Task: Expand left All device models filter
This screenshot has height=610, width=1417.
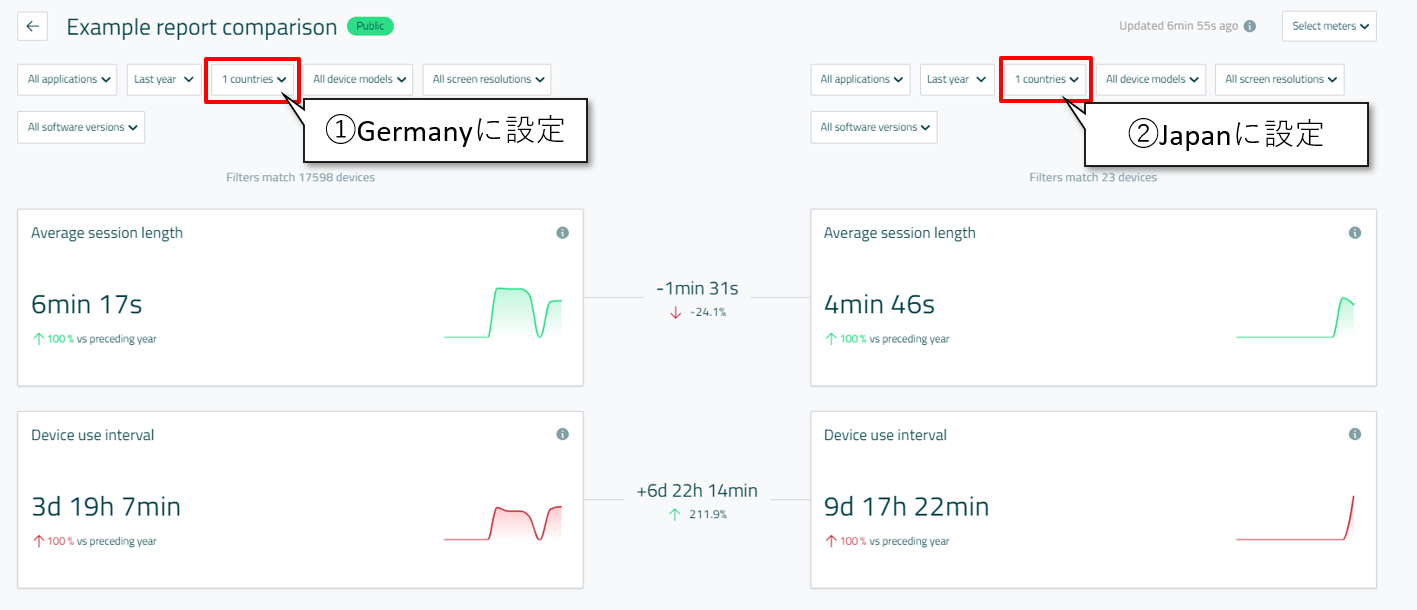Action: [358, 80]
